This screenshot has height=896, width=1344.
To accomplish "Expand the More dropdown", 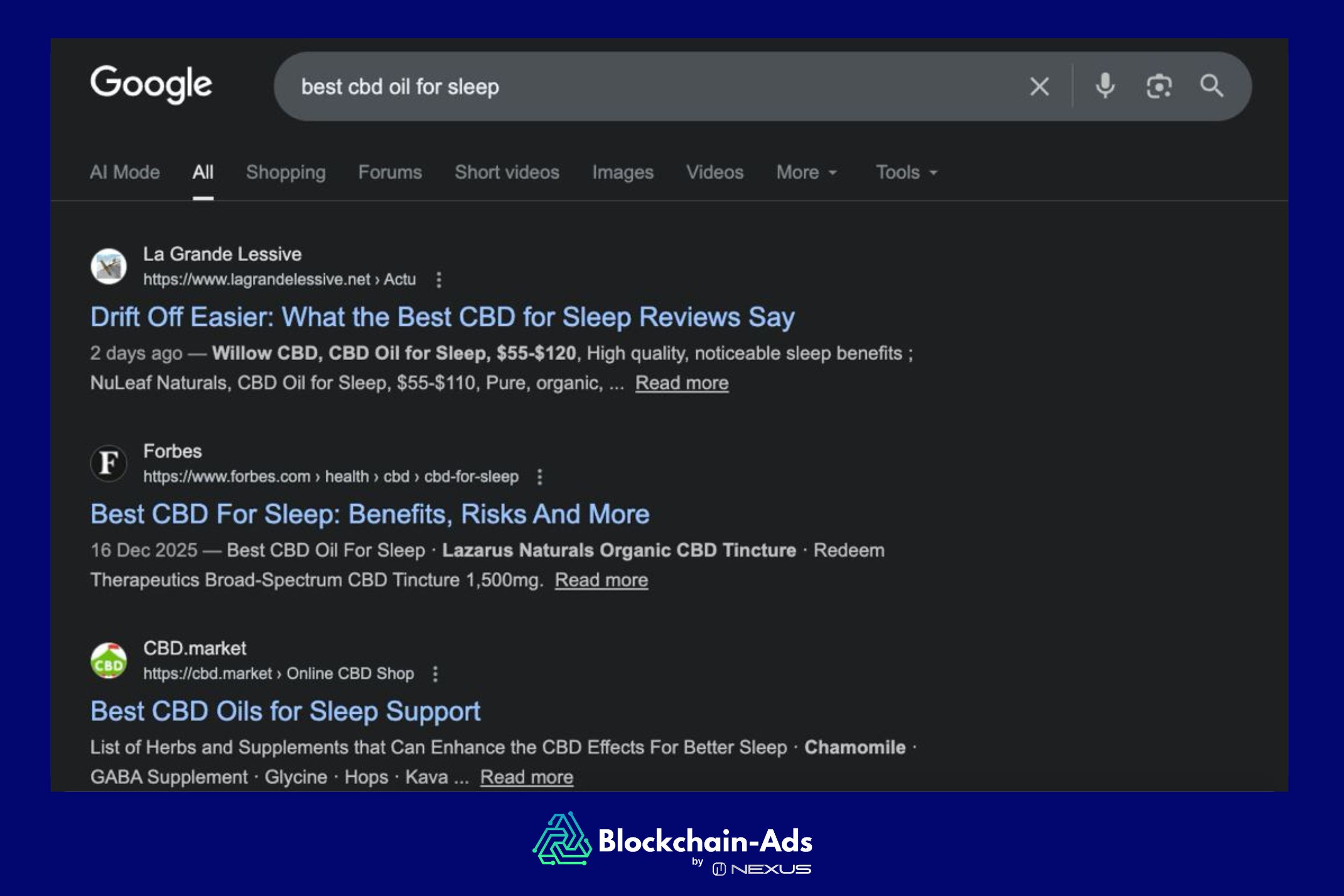I will click(x=806, y=173).
